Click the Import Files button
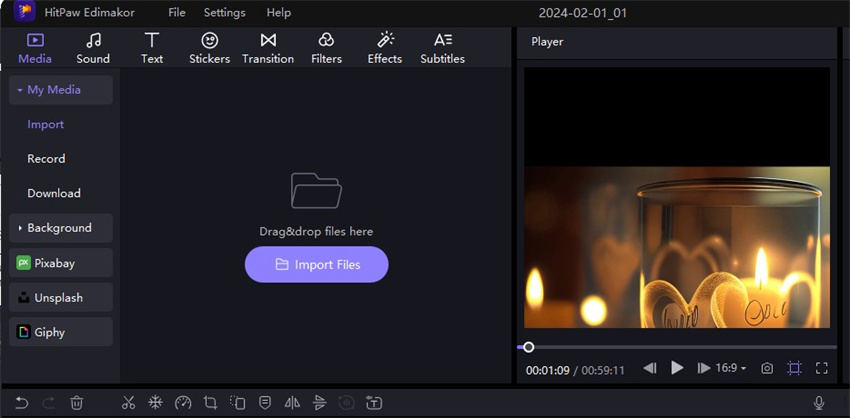This screenshot has height=418, width=850. point(316,264)
